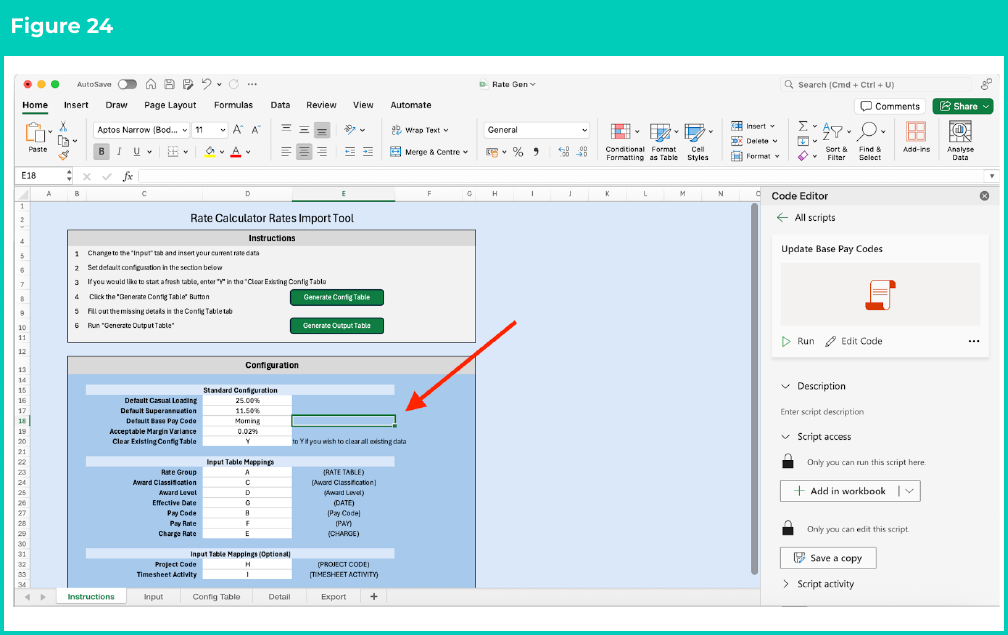Toggle Bottom Align for cell

pyautogui.click(x=322, y=130)
